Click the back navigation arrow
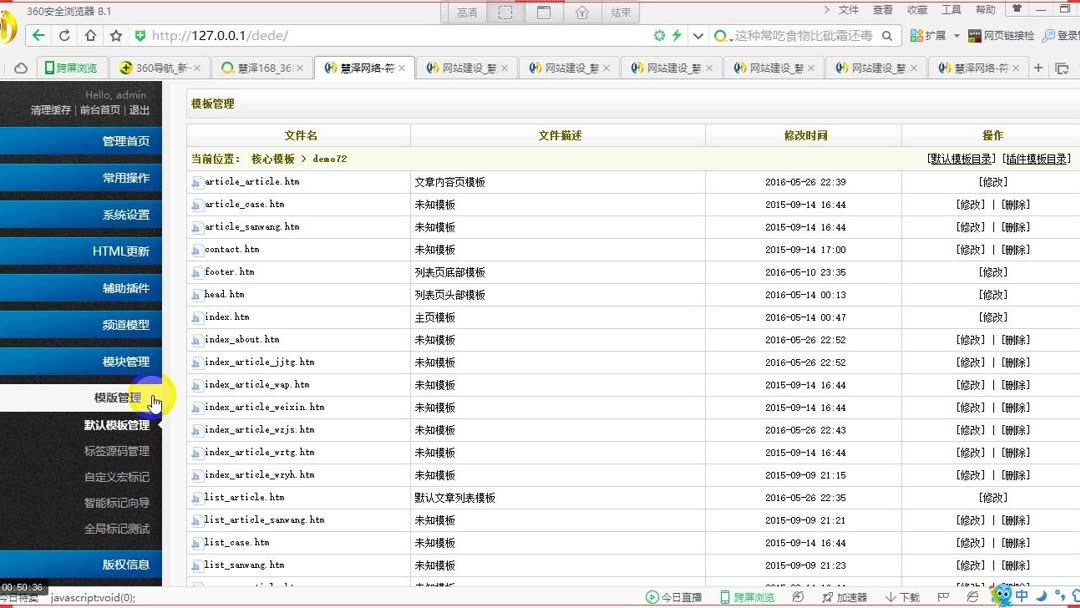 37,34
